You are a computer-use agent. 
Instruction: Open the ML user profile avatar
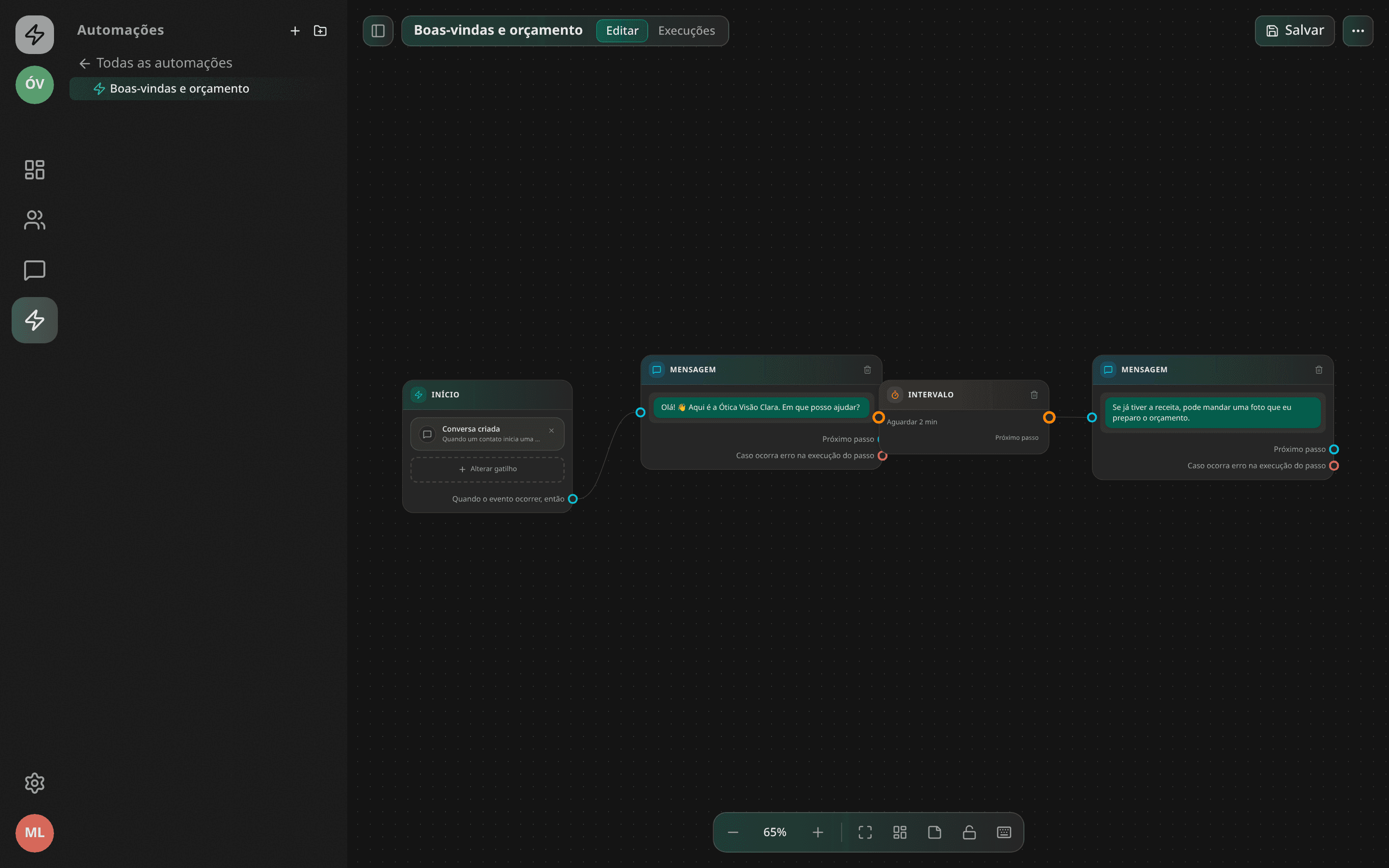(x=34, y=833)
